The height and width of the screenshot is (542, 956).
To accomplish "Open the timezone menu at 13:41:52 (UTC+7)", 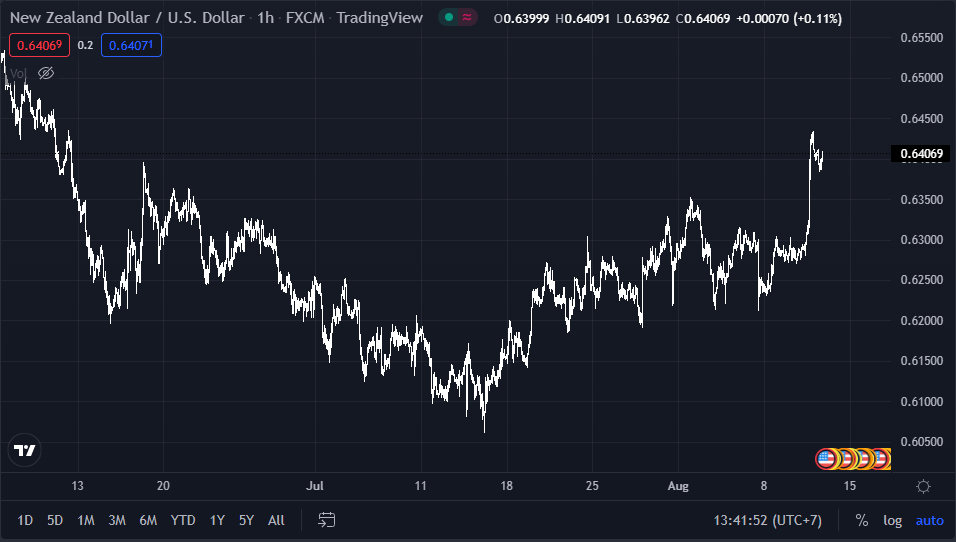I will click(x=768, y=520).
